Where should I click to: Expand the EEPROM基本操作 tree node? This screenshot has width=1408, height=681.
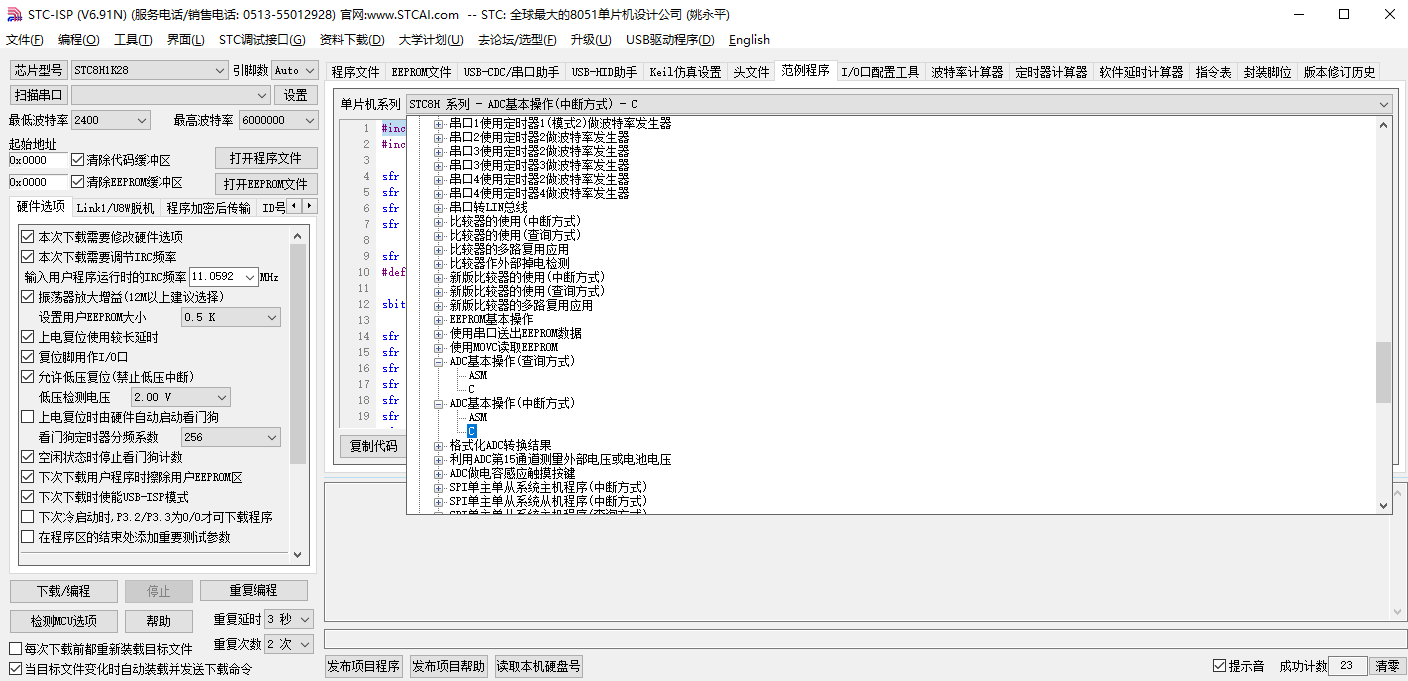pos(438,319)
